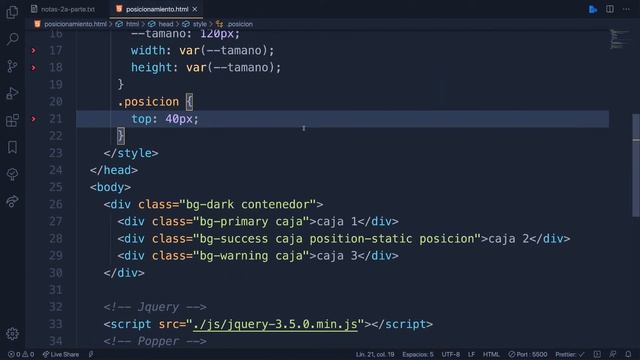Viewport: 640px width, 360px height.
Task: Click the 'caja 3' text on line 29
Action: pos(337,256)
